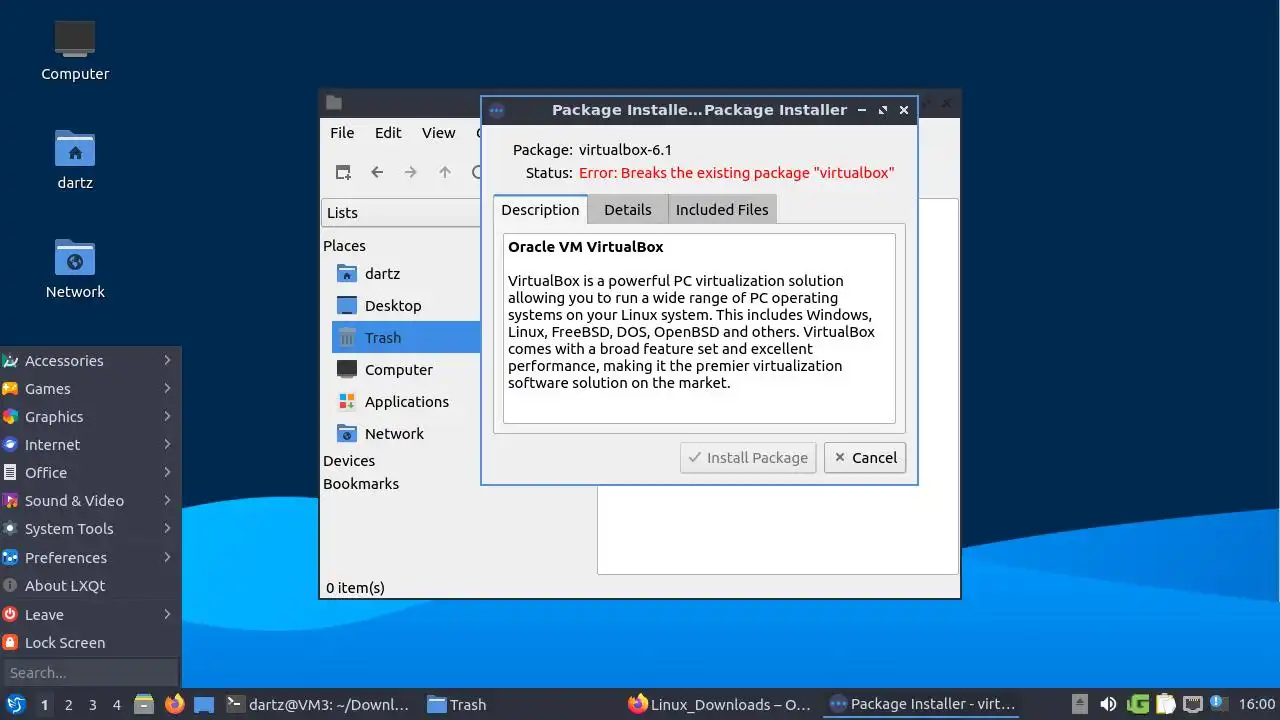The image size is (1280, 720).
Task: Click the Package Installer taskbar item
Action: [922, 704]
